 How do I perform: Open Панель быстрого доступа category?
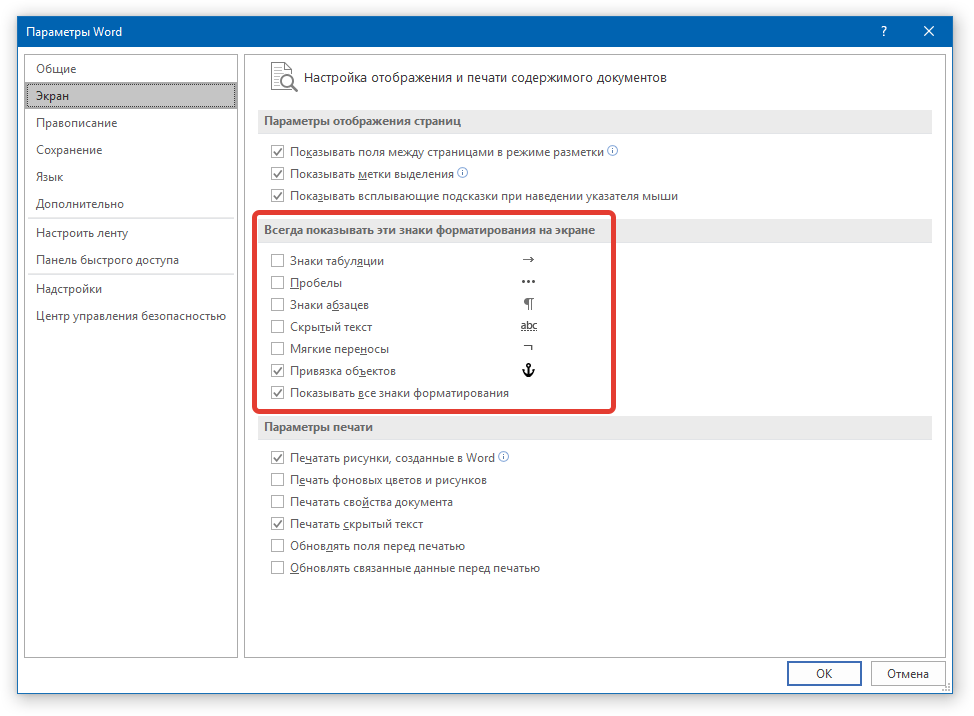[131, 260]
